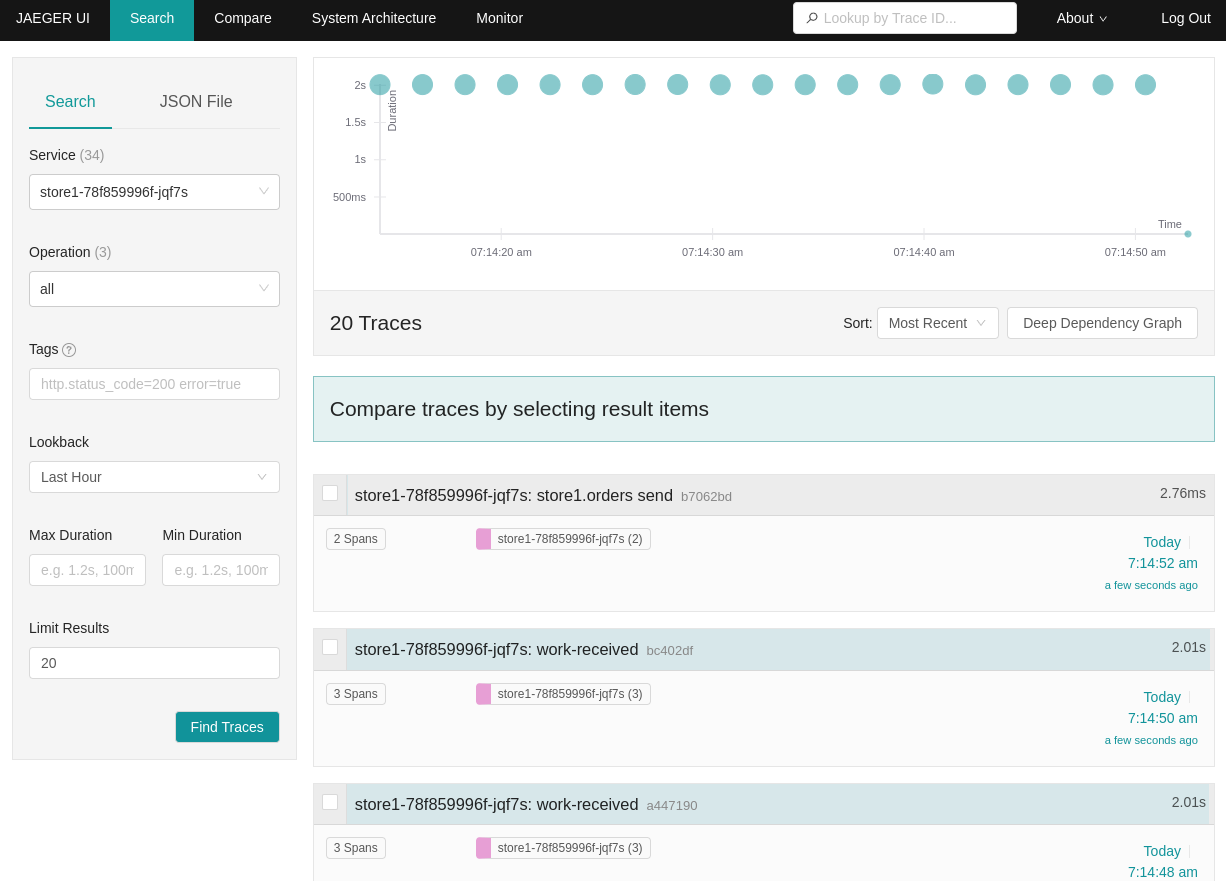Click the pink service color chip on a447190 trace

(x=483, y=848)
